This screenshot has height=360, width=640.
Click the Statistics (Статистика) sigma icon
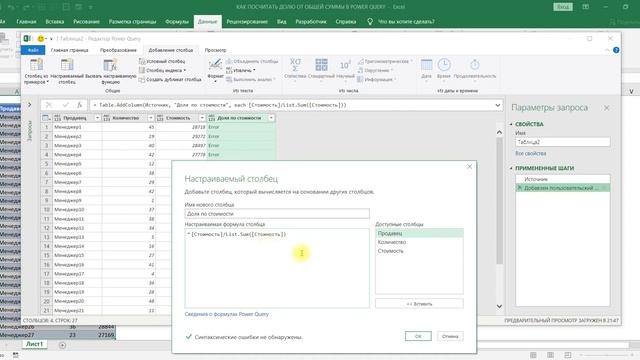(295, 65)
